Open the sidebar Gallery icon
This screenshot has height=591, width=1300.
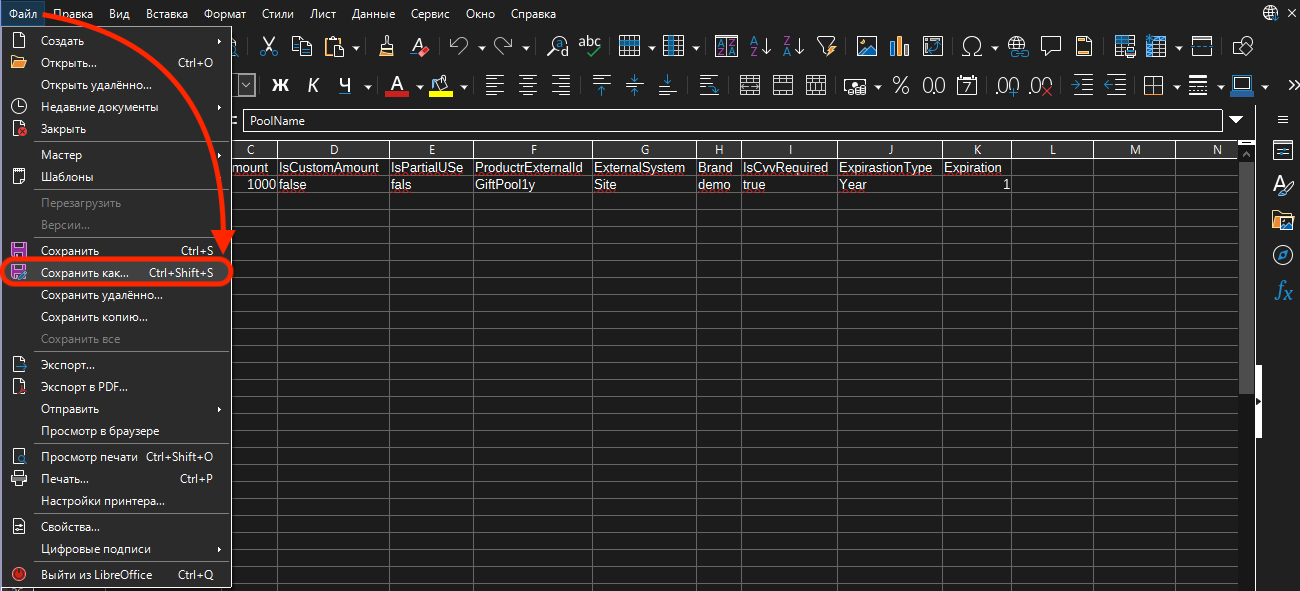click(1283, 220)
